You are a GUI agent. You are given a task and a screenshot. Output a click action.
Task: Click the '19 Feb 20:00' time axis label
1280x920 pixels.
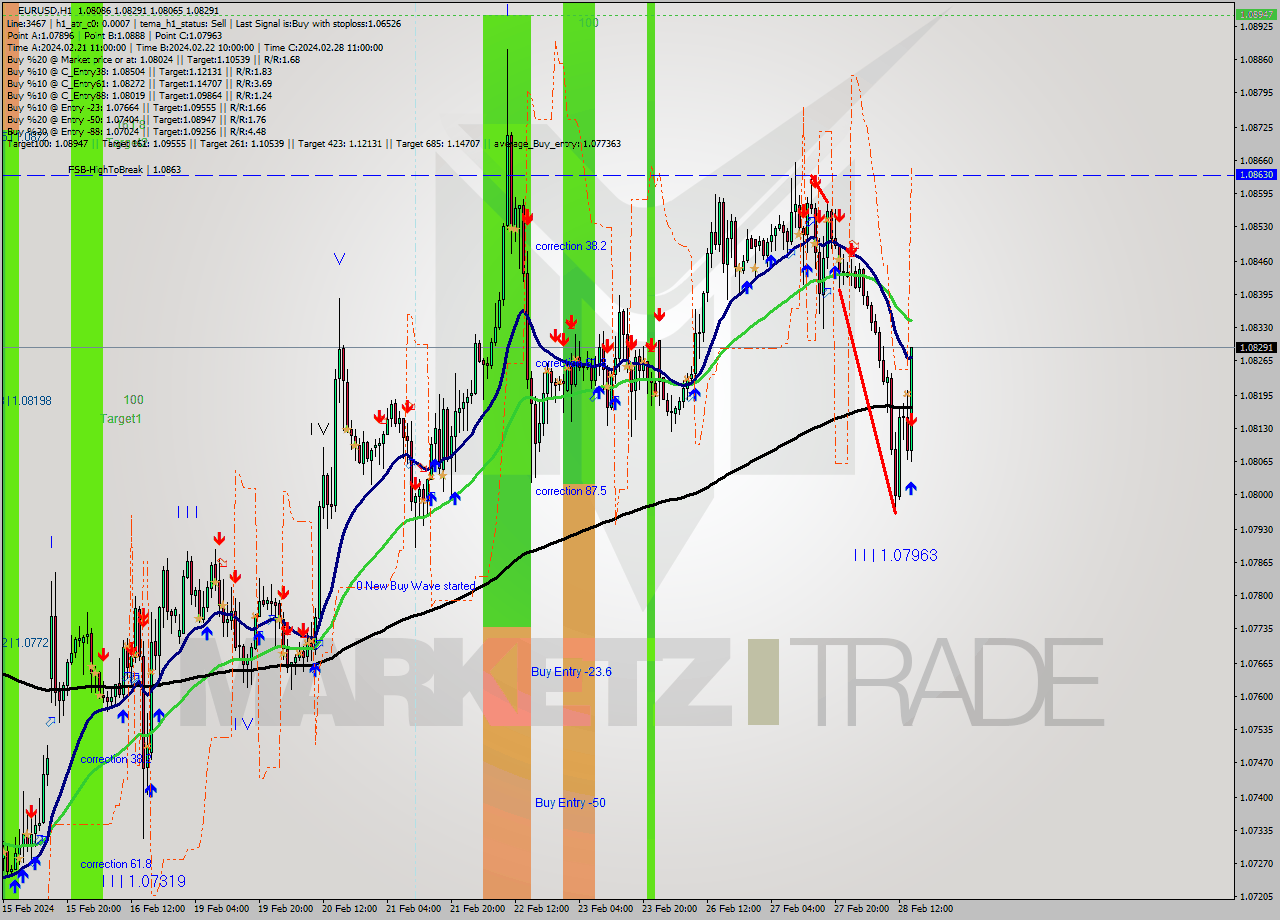point(285,909)
